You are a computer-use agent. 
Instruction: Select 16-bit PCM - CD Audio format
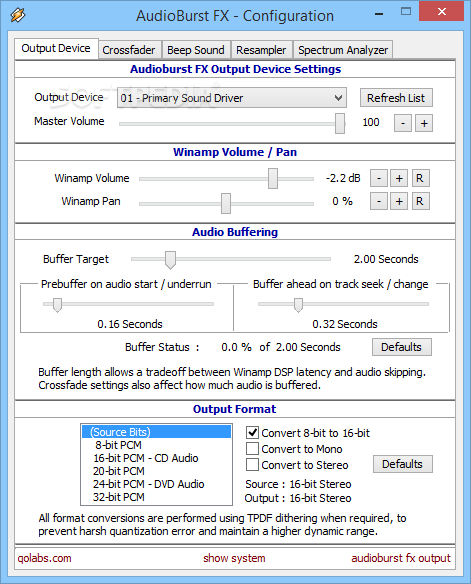coord(156,458)
